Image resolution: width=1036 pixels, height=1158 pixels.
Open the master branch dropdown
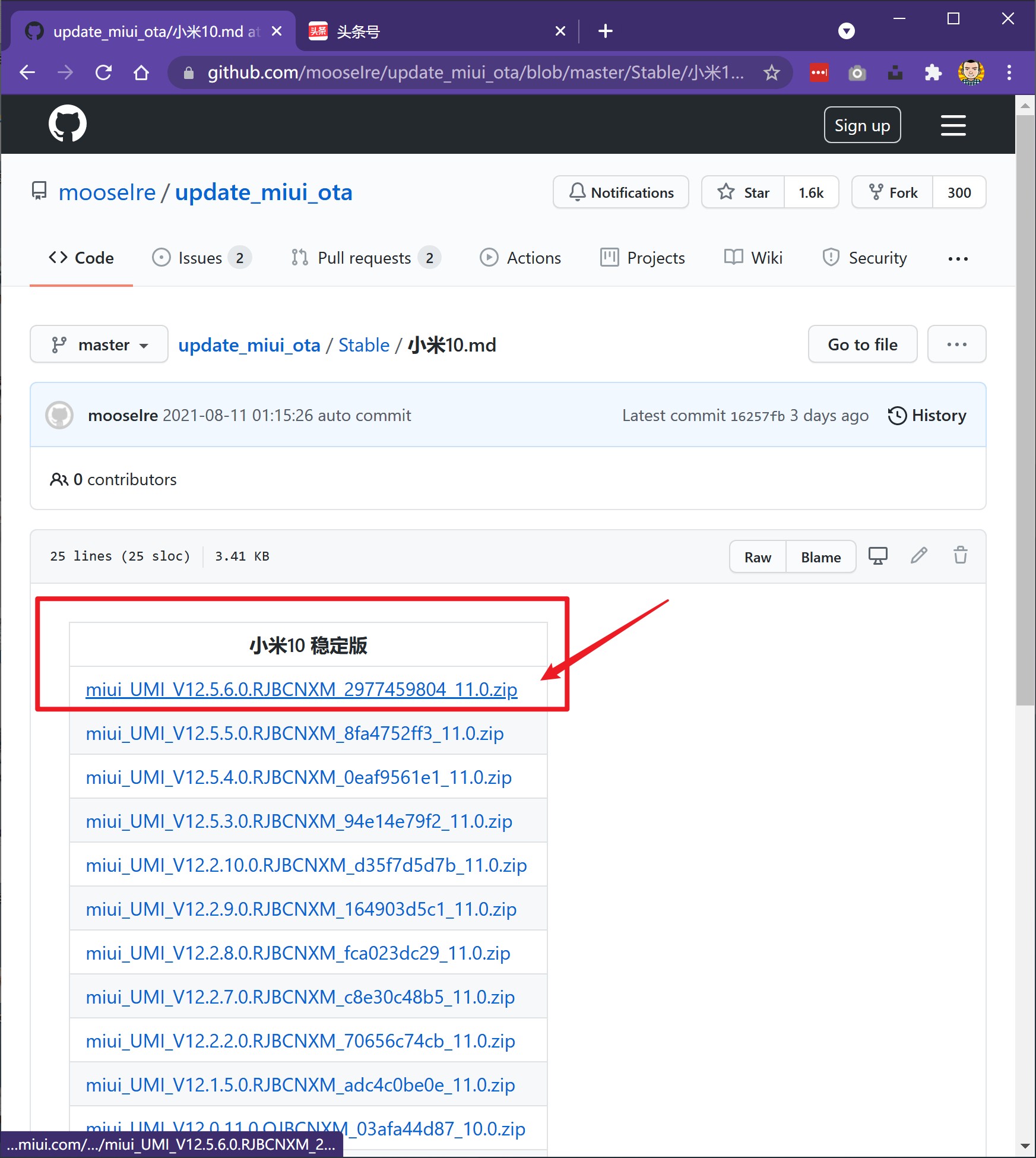pyautogui.click(x=99, y=344)
